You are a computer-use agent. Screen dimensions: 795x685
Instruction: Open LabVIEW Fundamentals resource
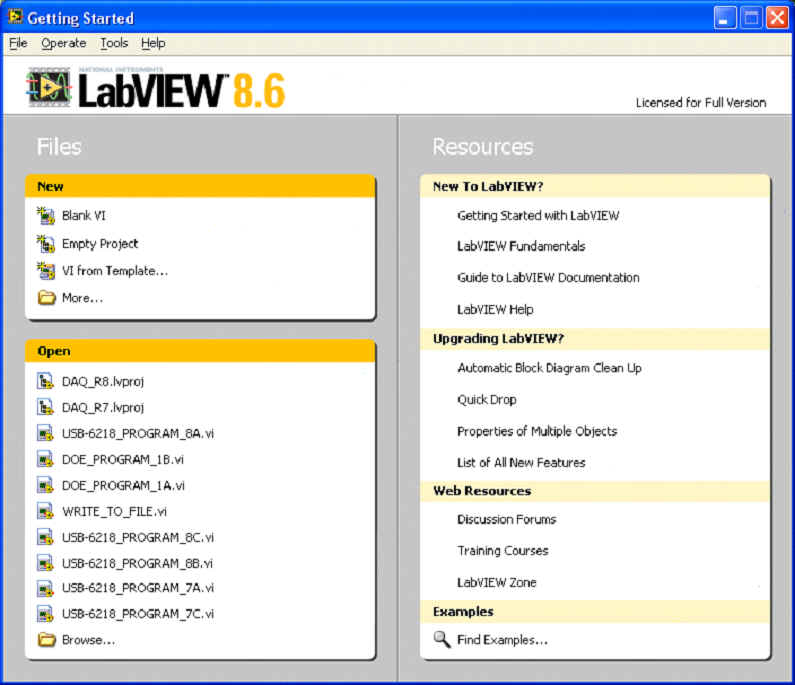click(x=521, y=246)
